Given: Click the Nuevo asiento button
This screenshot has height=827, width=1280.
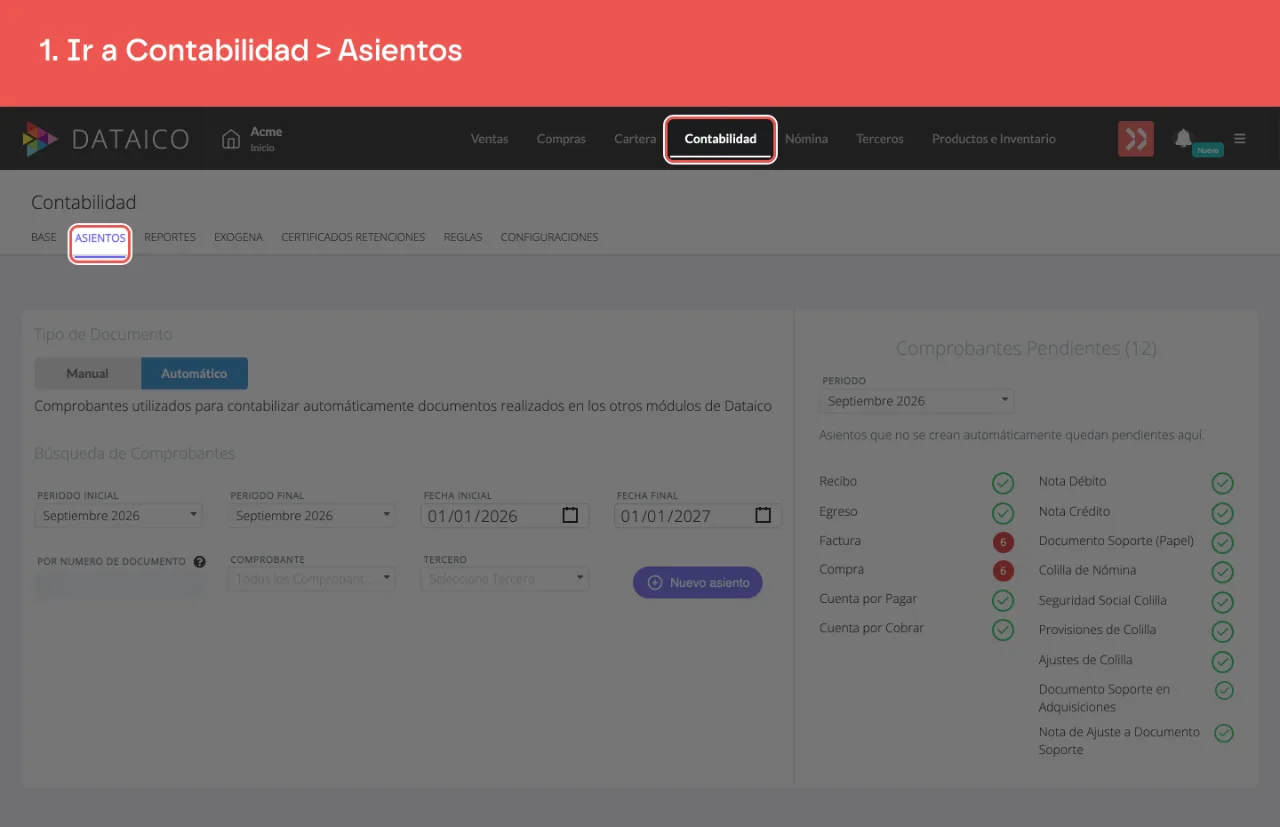Looking at the screenshot, I should 698,582.
